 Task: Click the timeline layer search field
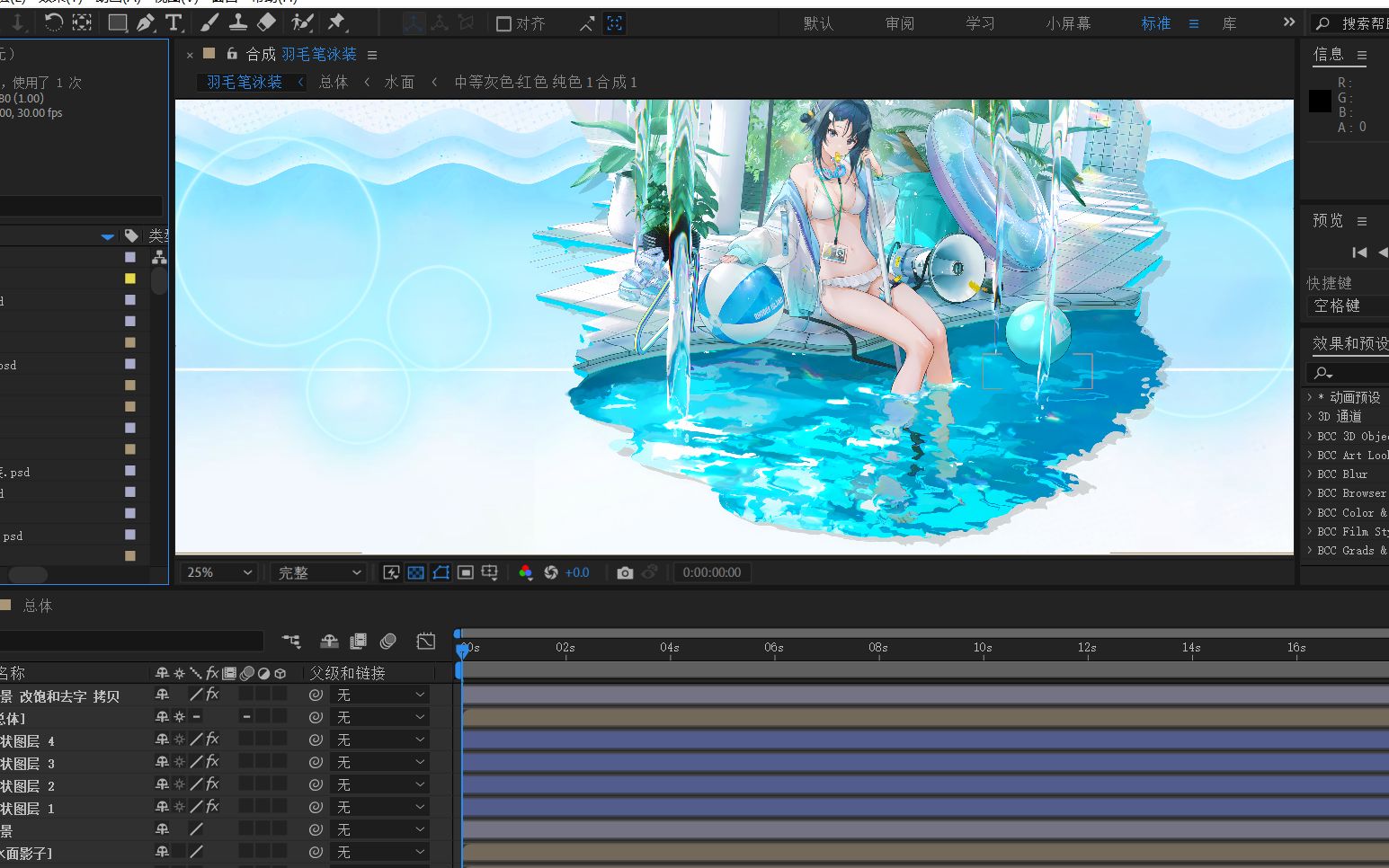tap(131, 641)
